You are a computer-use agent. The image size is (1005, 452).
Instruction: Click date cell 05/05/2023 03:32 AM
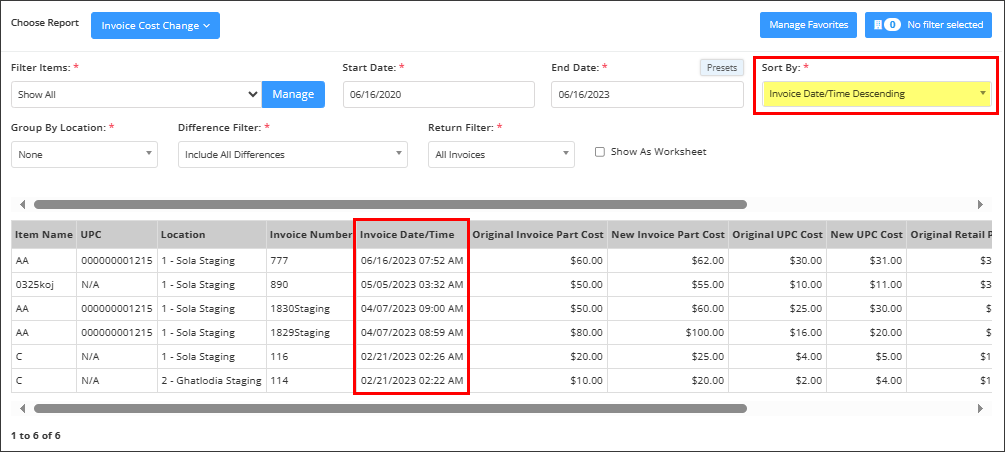(411, 285)
